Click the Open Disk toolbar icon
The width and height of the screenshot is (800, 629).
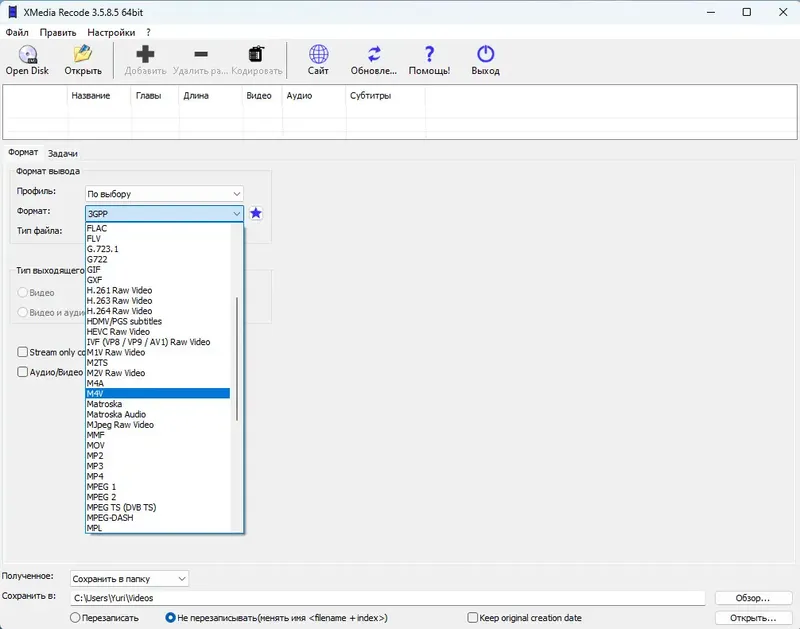[28, 54]
